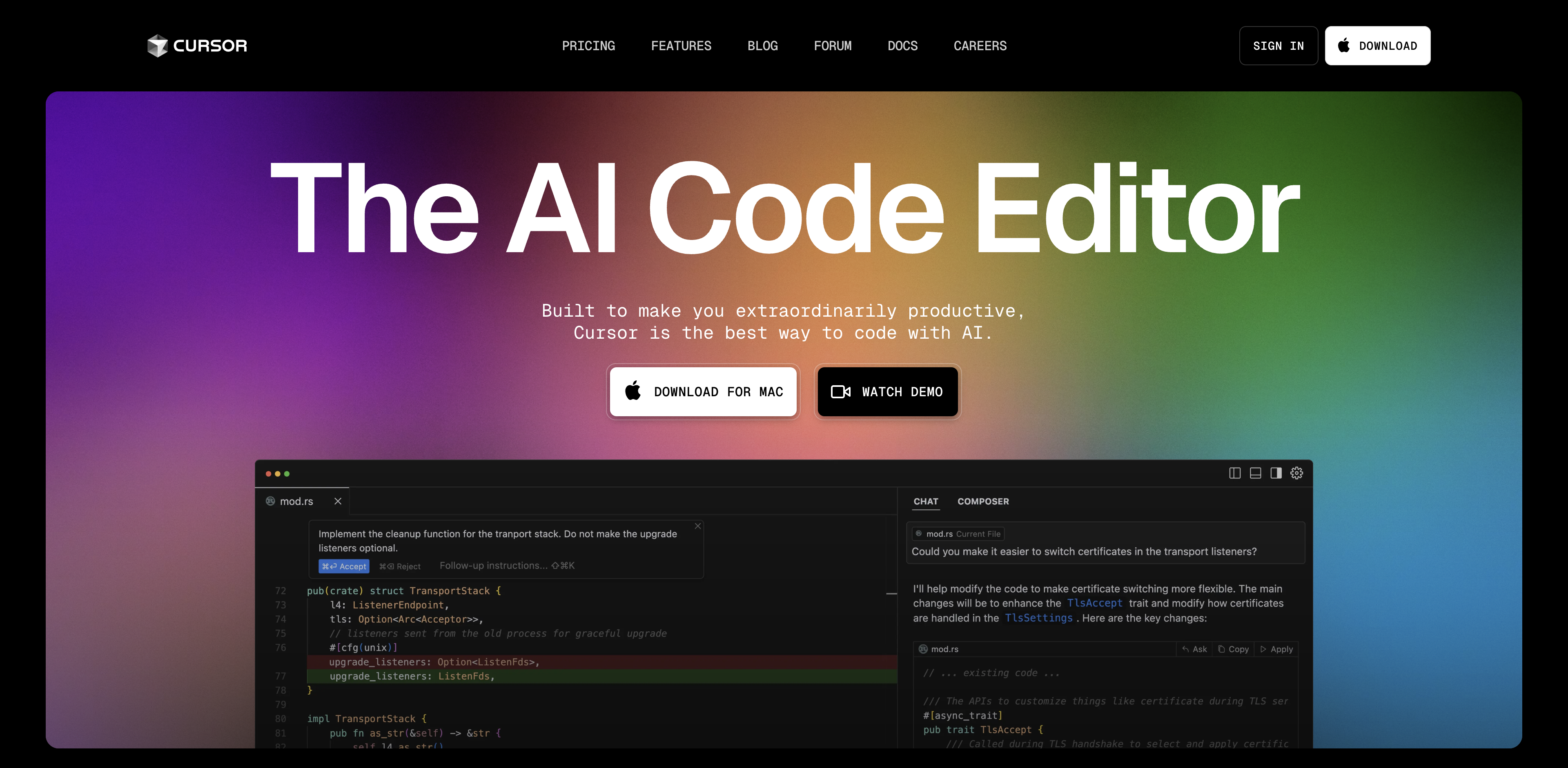Click Download for Mac button
The image size is (1568, 768).
703,392
